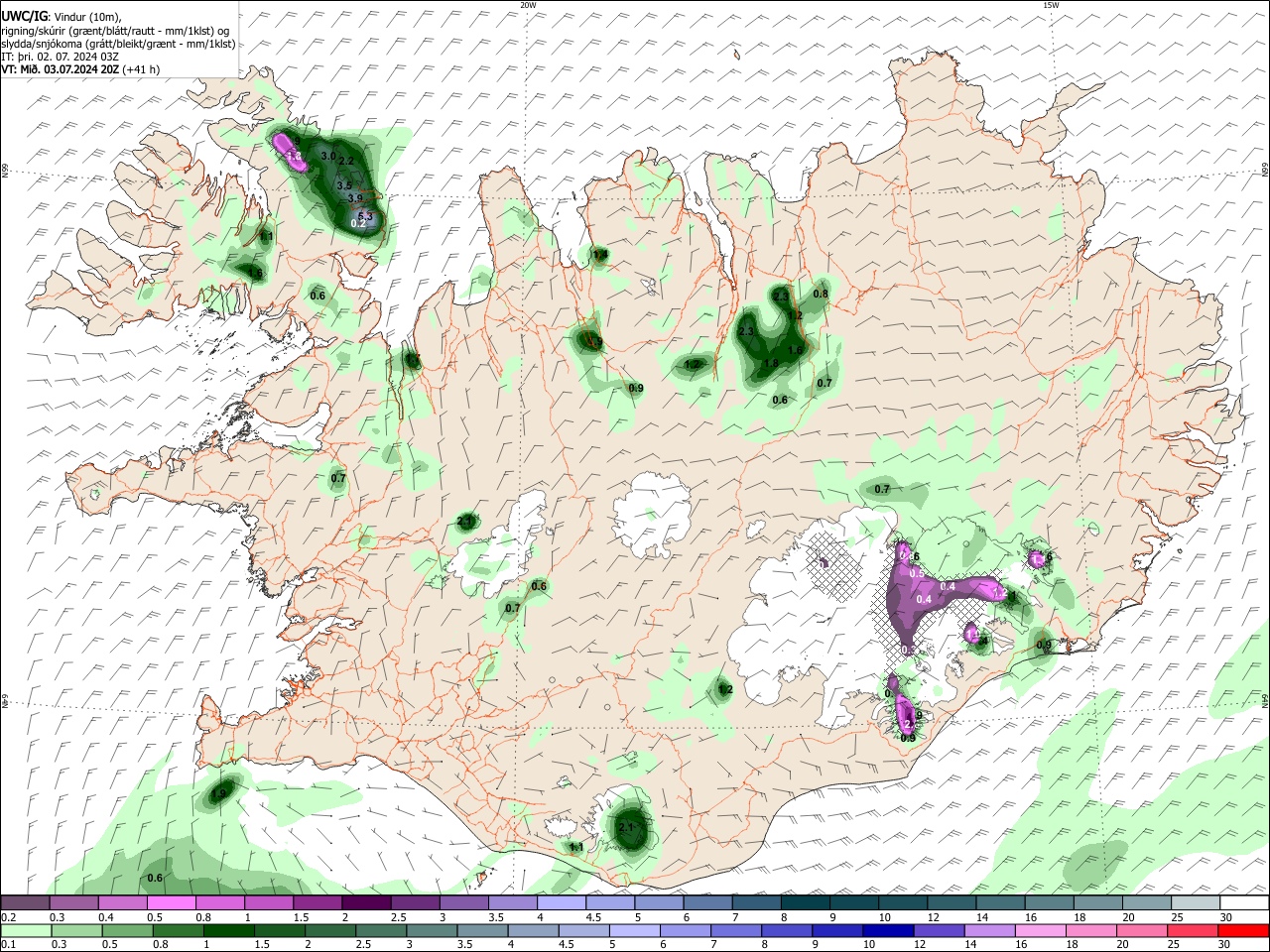
Task: Click the VT: Mið. 03.07.2024 20Z valid time
Action: pos(61,69)
